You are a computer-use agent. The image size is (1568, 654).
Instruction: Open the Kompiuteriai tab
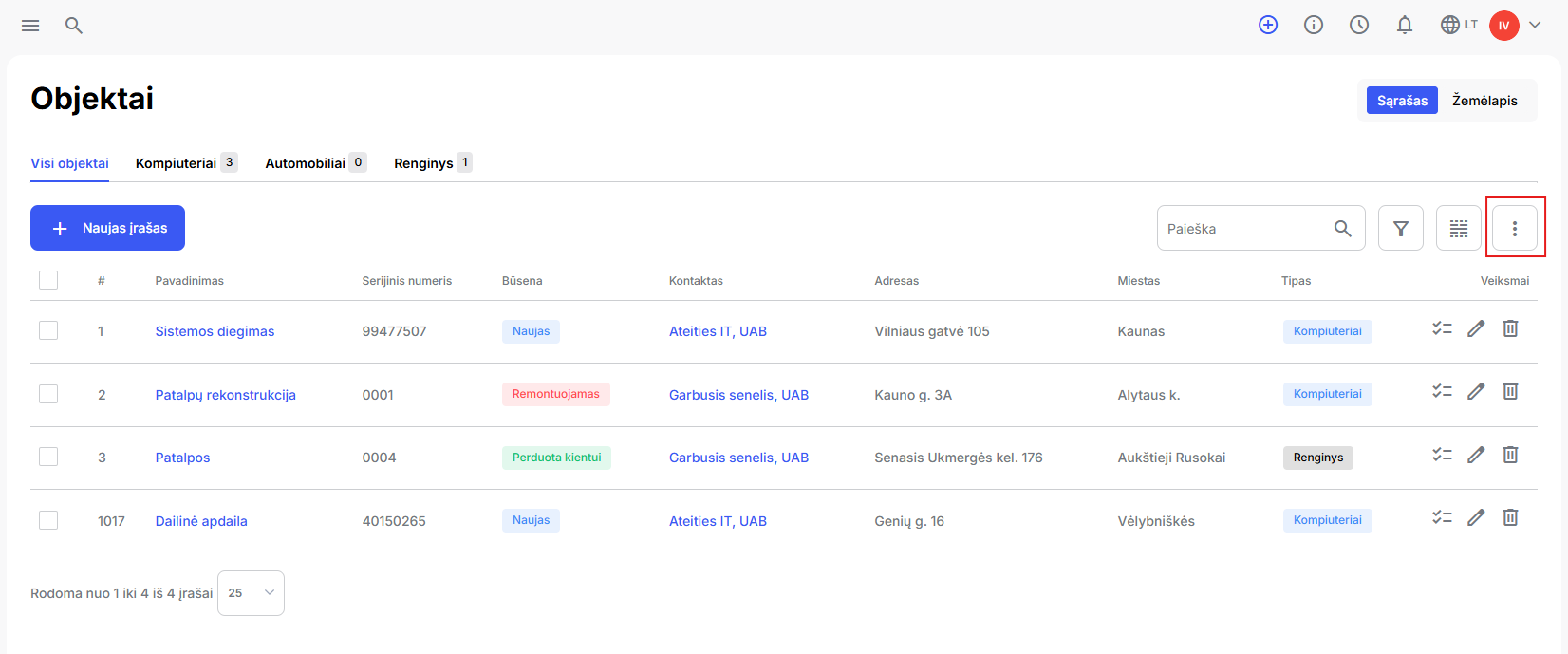point(186,163)
